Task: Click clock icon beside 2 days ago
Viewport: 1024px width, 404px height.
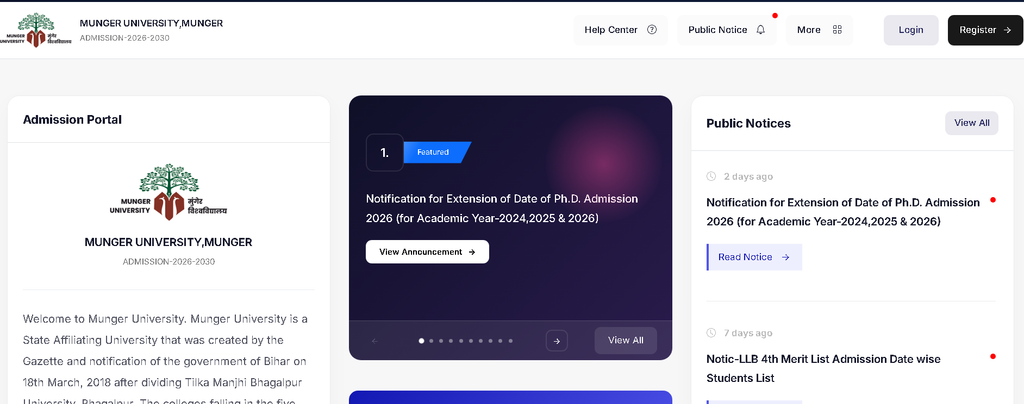Action: pos(711,177)
